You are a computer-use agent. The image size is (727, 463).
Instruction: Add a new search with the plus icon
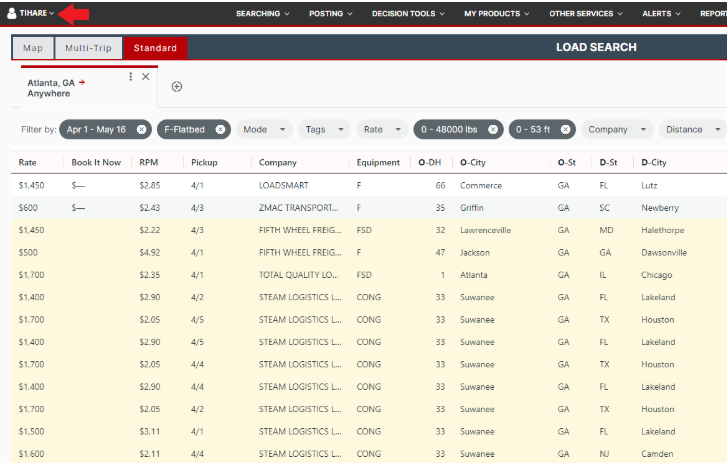(177, 87)
